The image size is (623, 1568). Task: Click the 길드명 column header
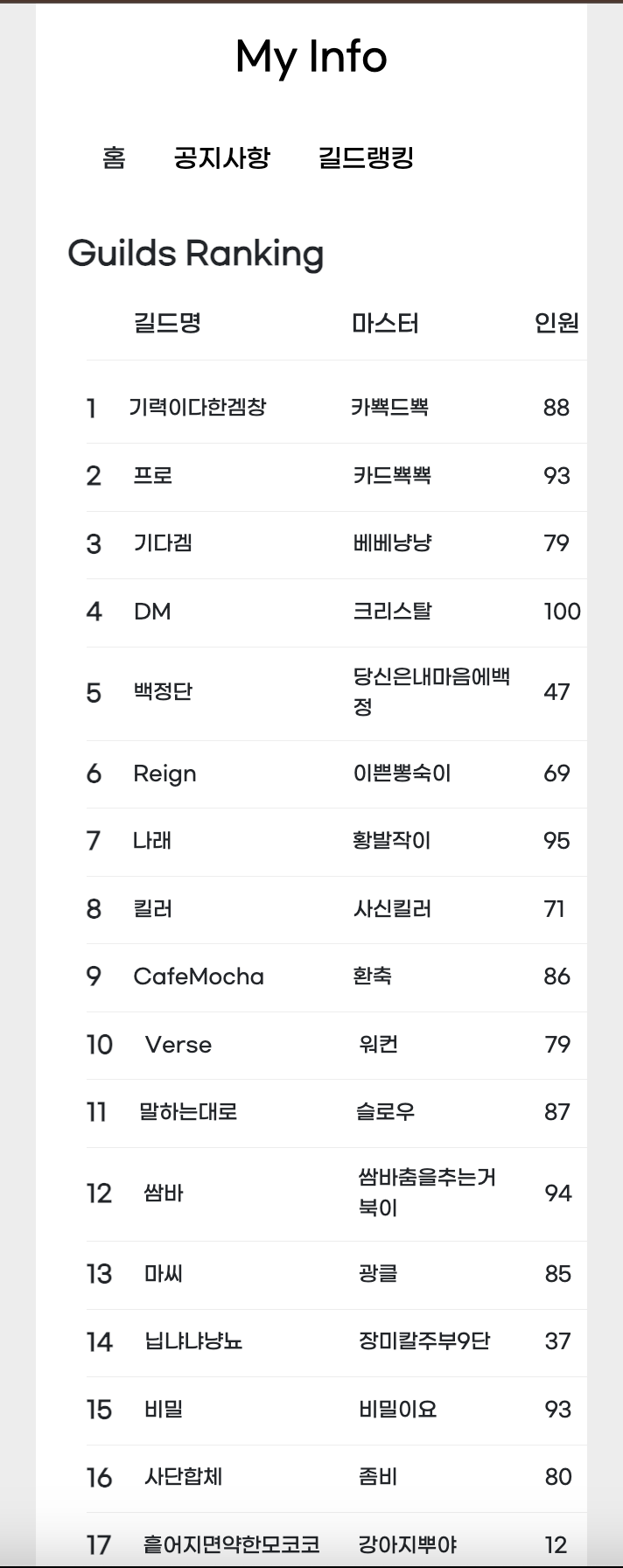tap(167, 323)
